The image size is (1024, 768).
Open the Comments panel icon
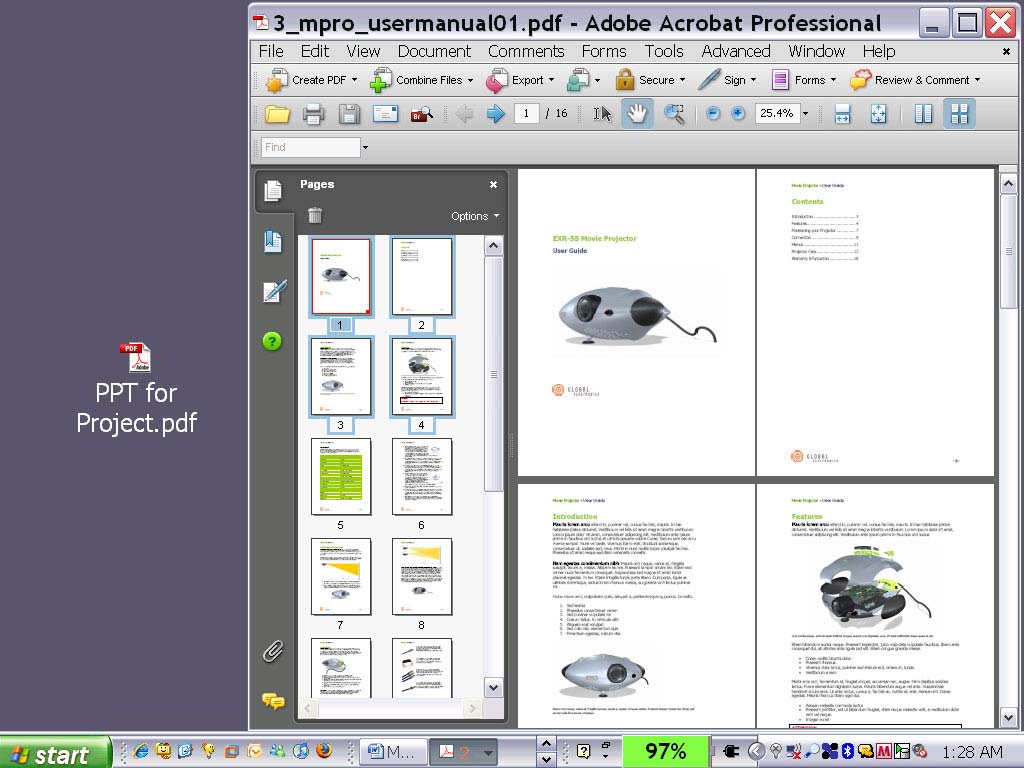[x=273, y=701]
